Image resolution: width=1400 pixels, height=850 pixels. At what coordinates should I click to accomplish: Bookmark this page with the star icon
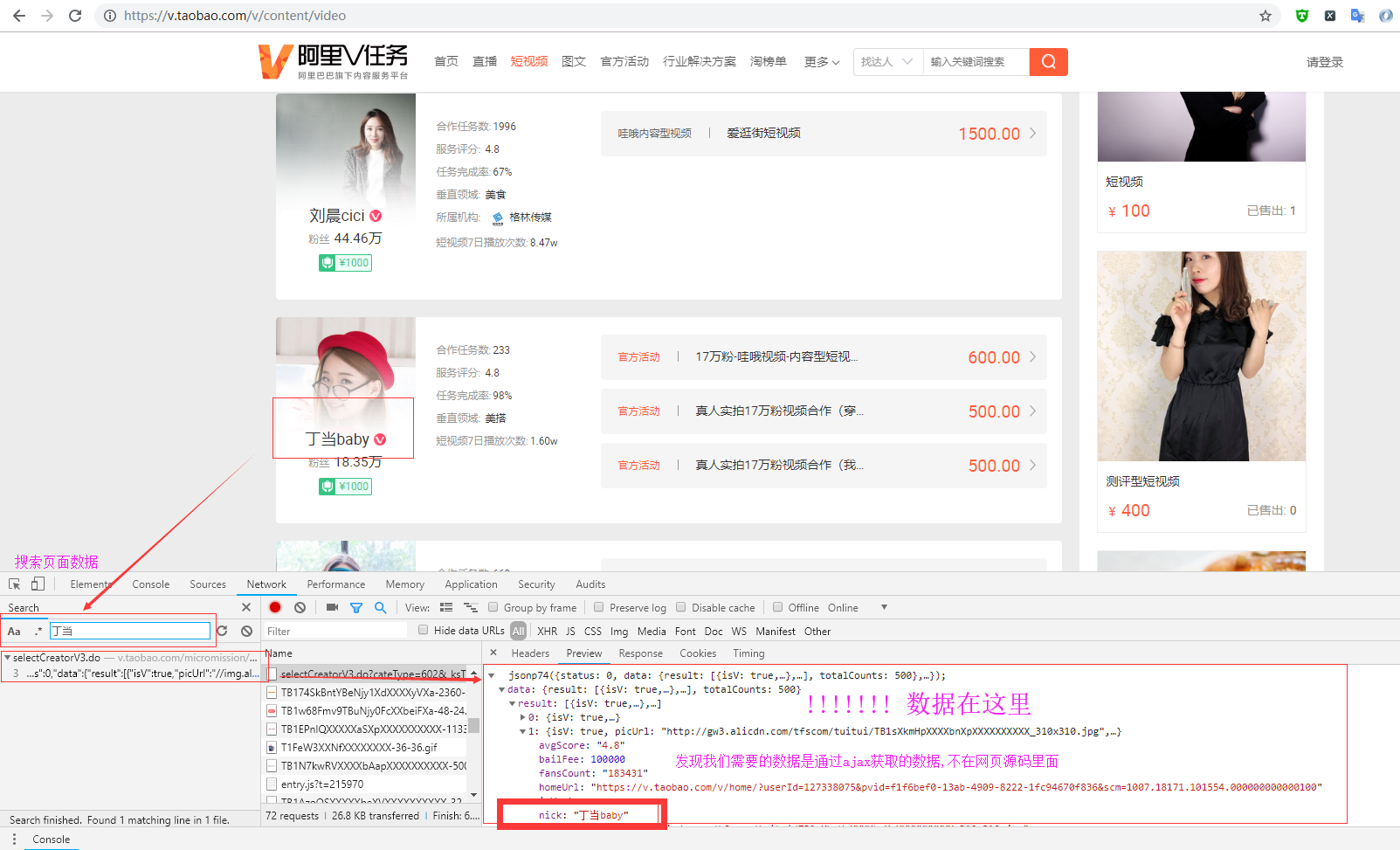coord(1266,16)
